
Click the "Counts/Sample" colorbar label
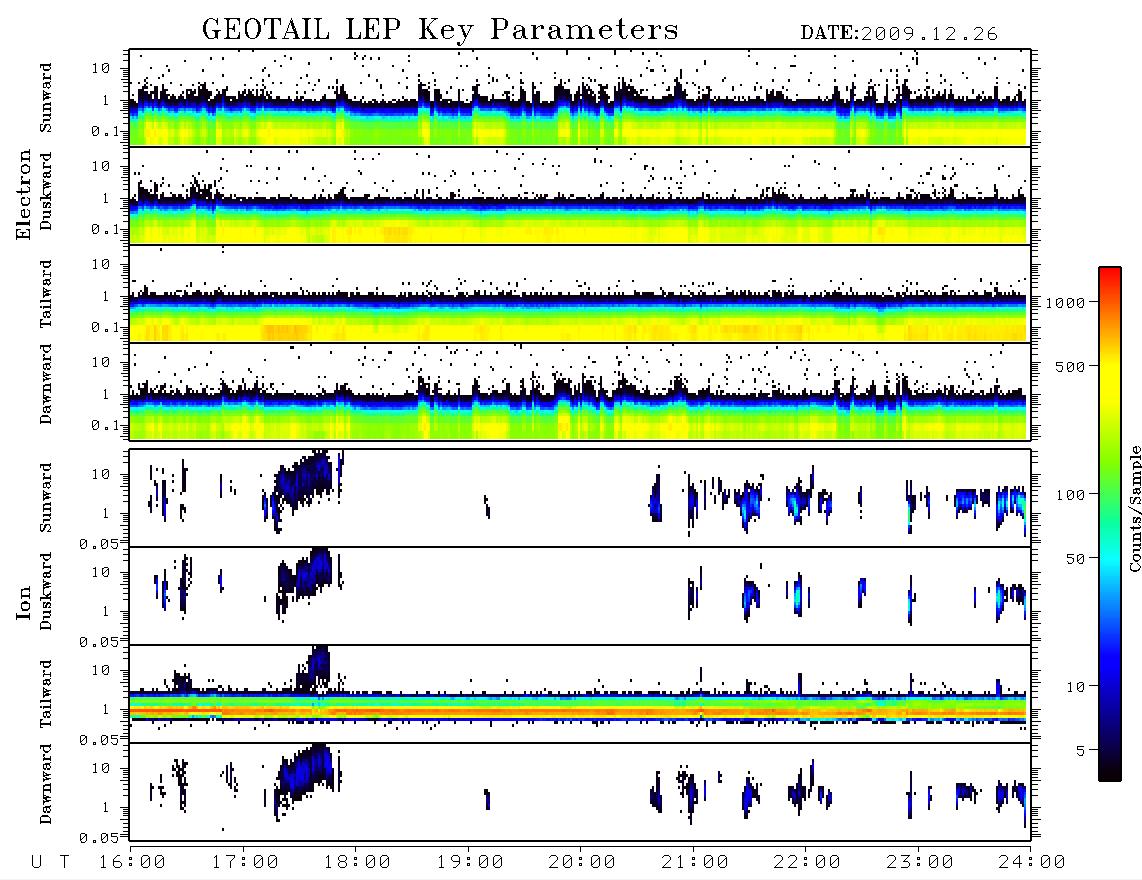click(x=1134, y=508)
